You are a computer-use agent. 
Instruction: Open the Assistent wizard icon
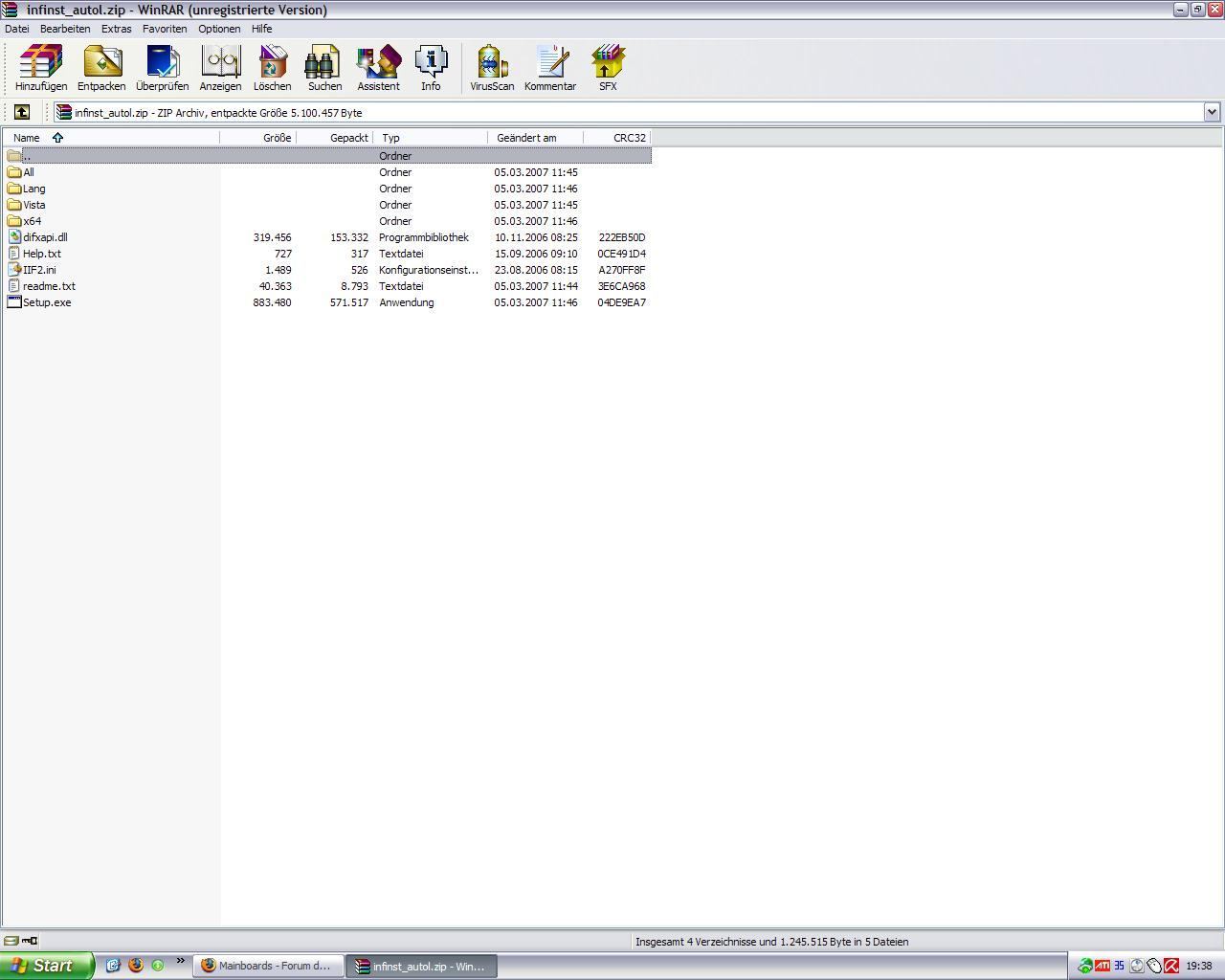point(378,67)
